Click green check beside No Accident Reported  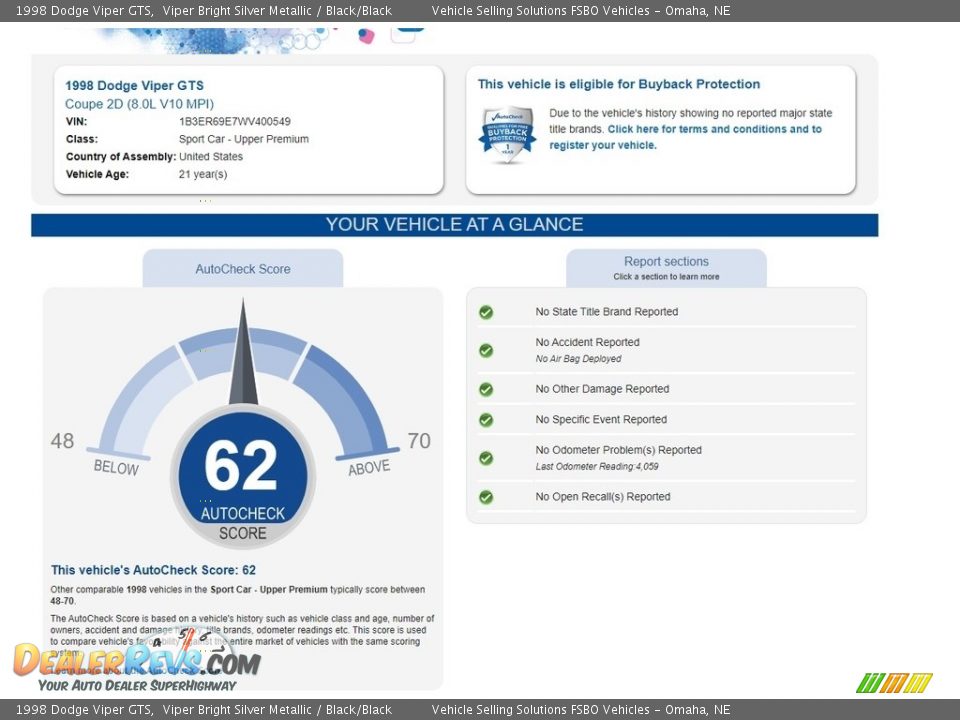486,350
